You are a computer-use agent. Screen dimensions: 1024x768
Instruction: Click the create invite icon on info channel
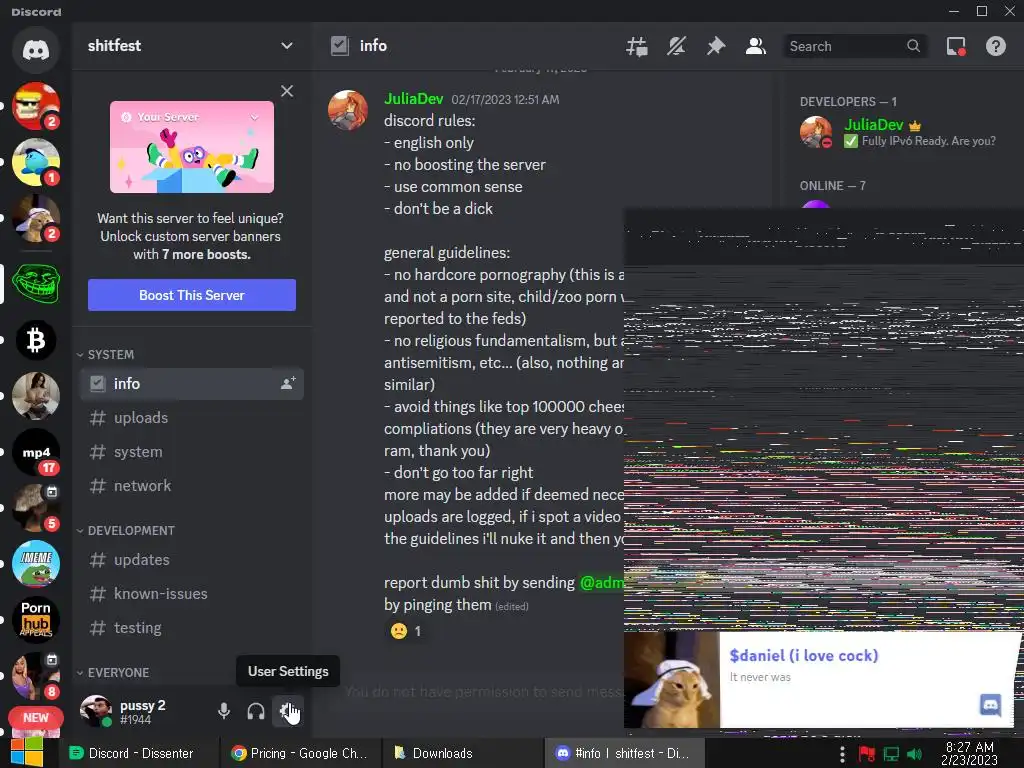pyautogui.click(x=288, y=383)
